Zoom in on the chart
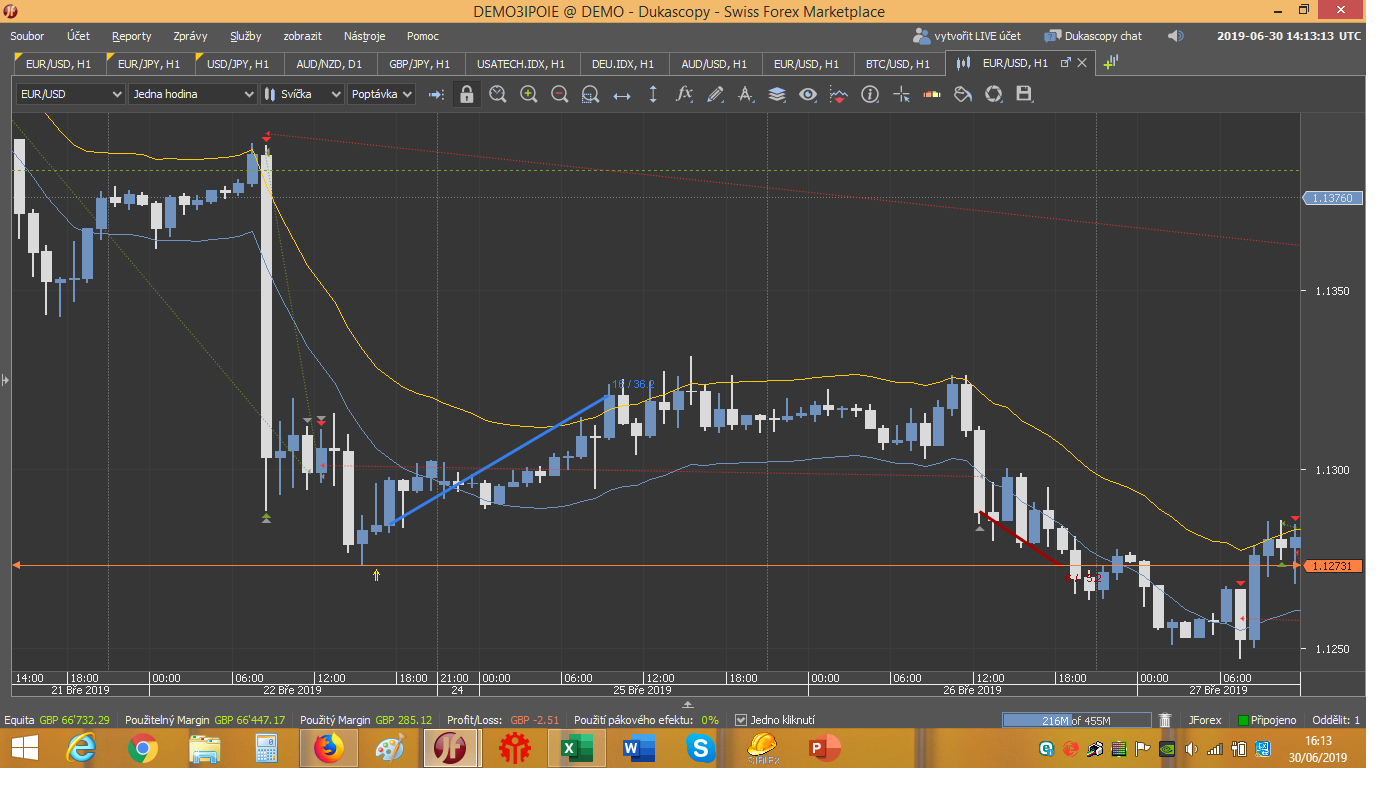The width and height of the screenshot is (1399, 794). pos(529,94)
